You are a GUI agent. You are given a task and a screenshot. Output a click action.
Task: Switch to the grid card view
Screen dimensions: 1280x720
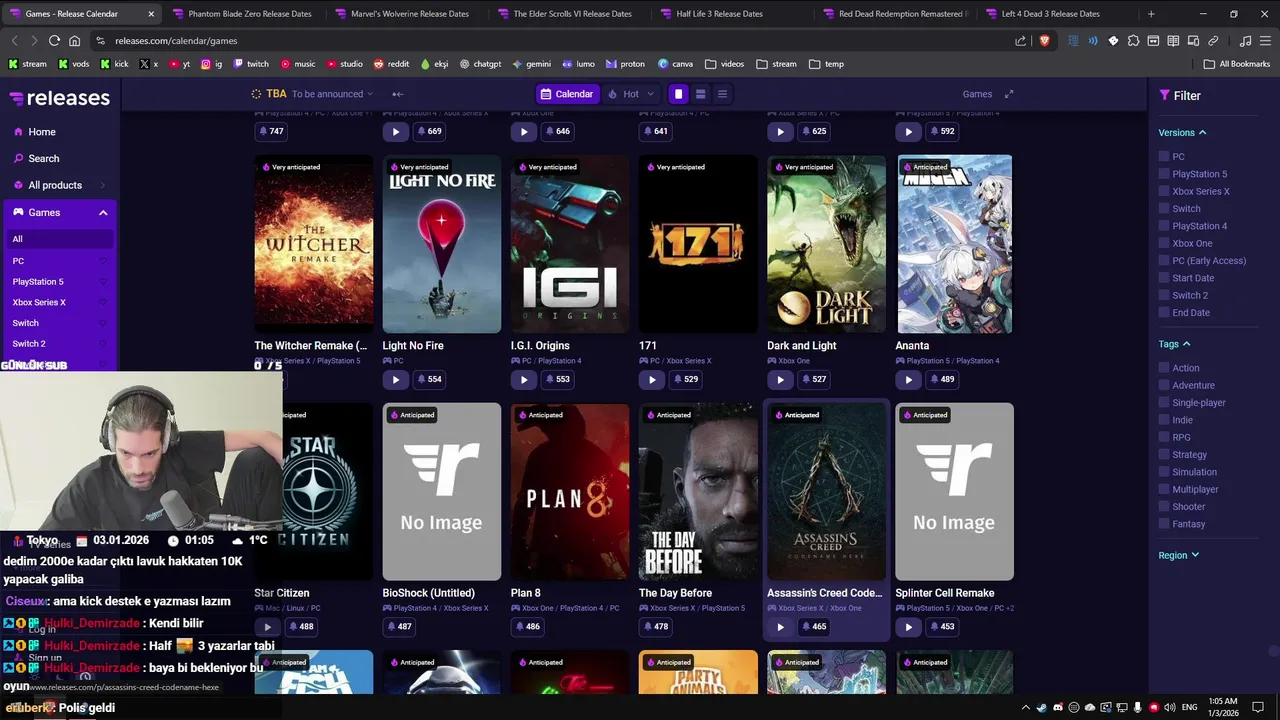[678, 94]
